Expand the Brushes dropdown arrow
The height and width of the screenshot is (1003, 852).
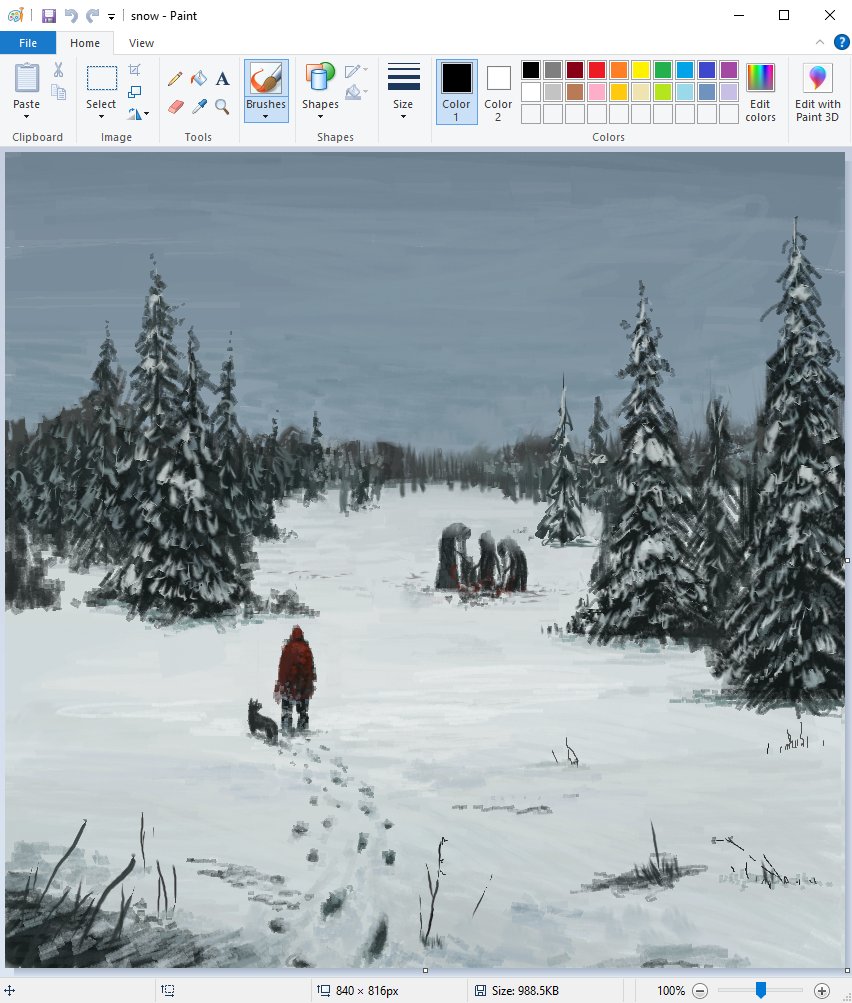[265, 116]
